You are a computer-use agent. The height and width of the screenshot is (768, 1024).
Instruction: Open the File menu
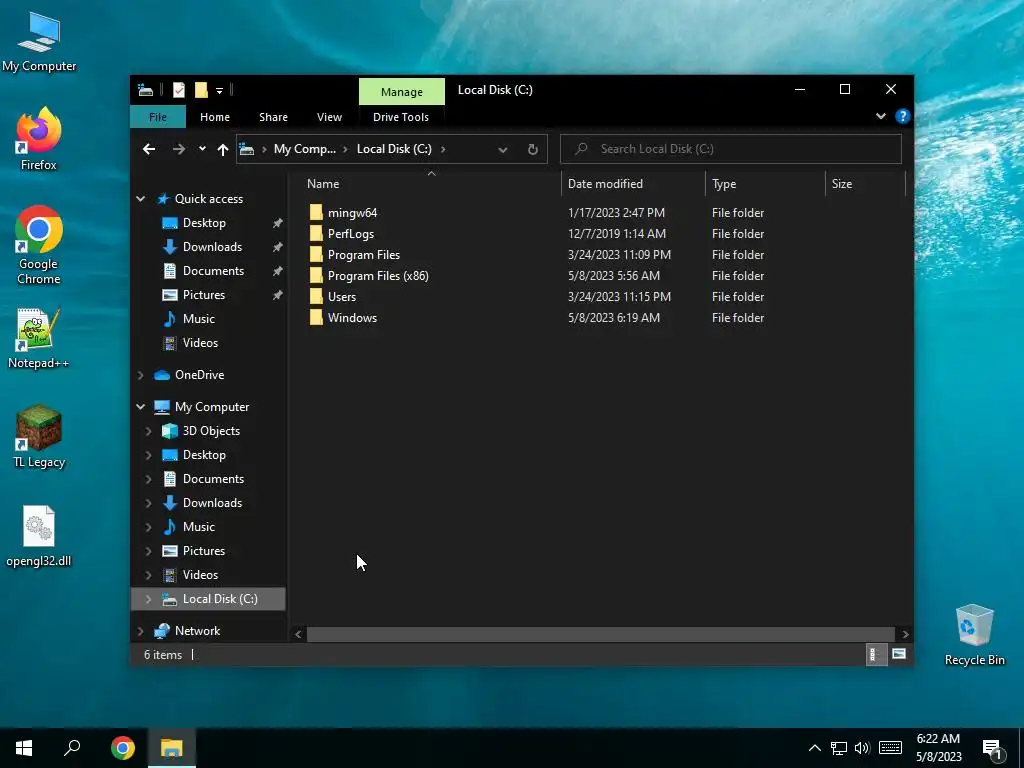click(x=158, y=117)
